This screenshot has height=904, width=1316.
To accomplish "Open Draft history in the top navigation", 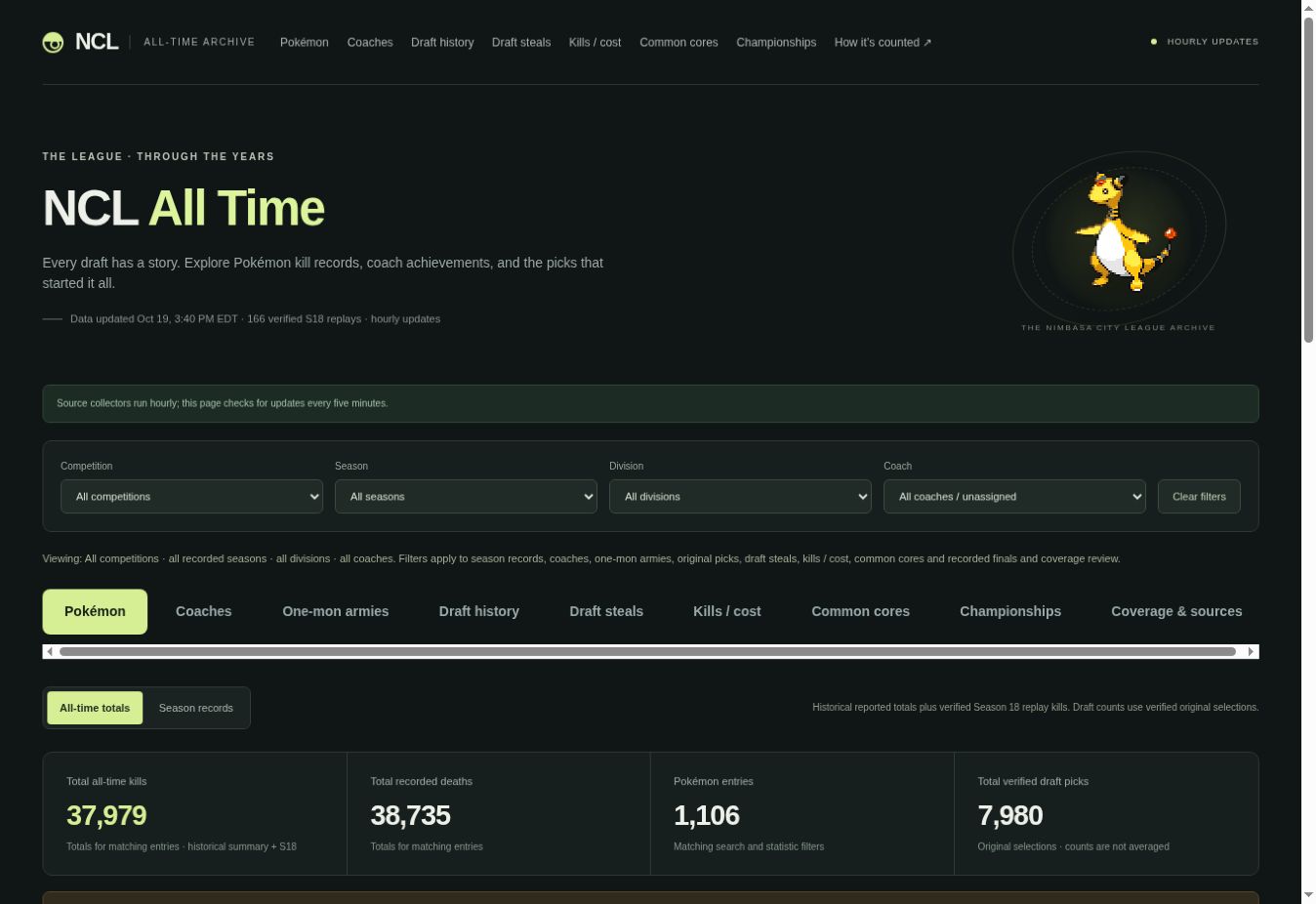I will tap(442, 42).
